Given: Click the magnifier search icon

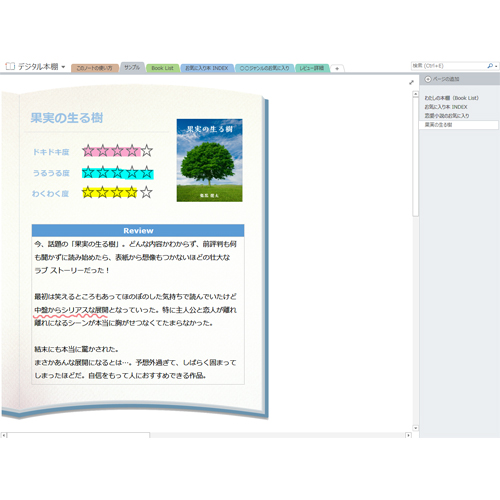Looking at the screenshot, I should click(490, 66).
